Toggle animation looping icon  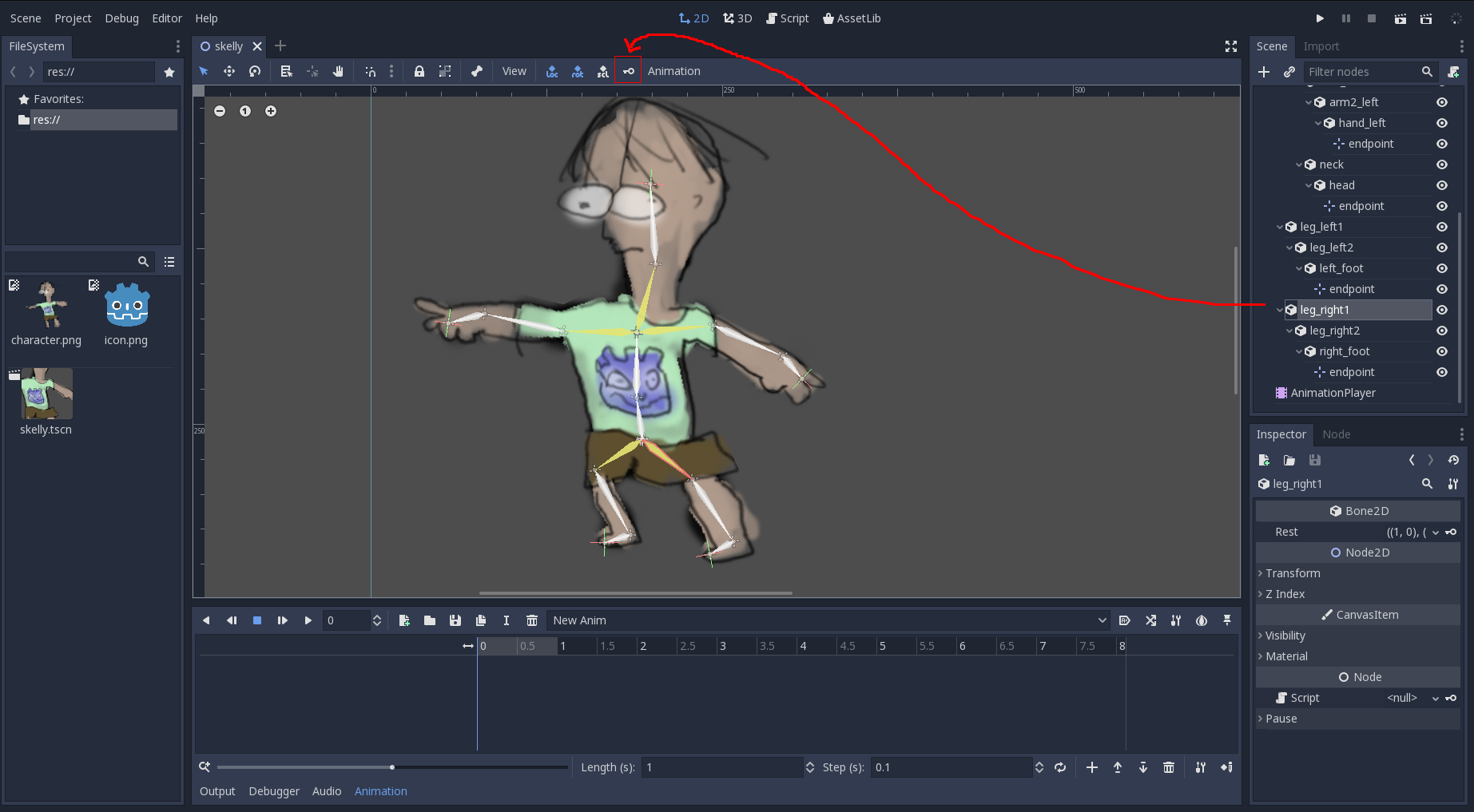tap(1060, 767)
